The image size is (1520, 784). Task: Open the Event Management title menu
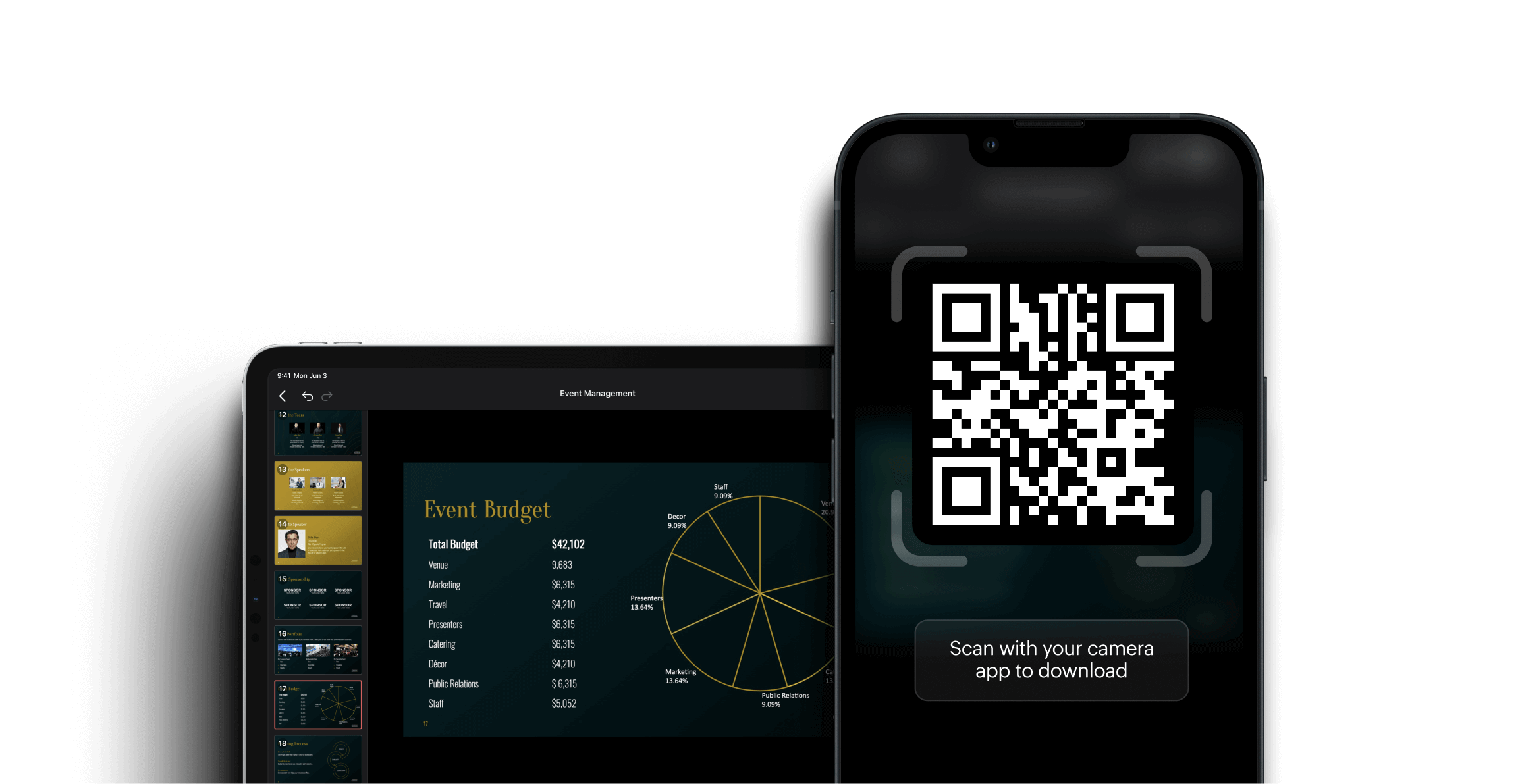pos(597,393)
